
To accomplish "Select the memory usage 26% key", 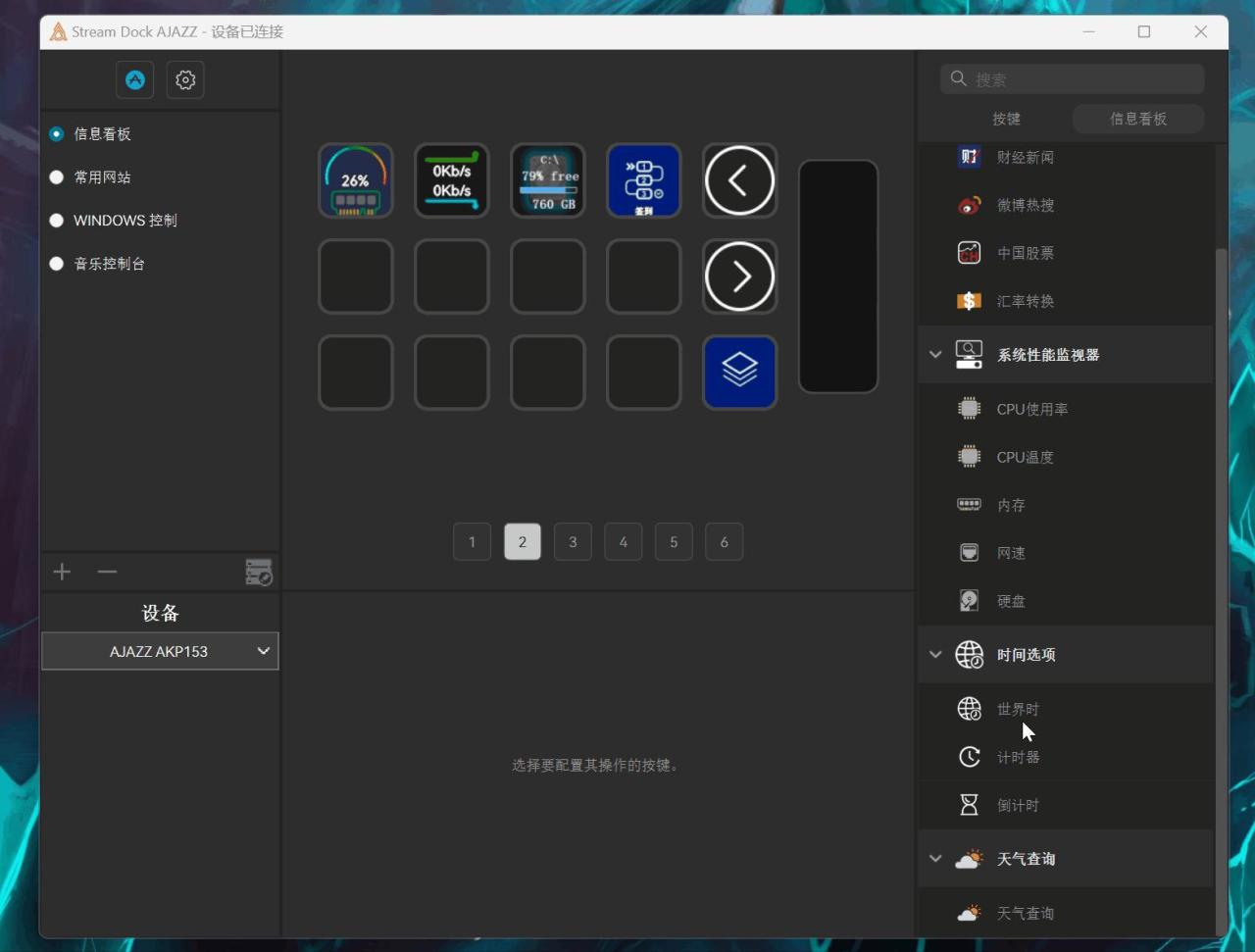I will click(356, 180).
